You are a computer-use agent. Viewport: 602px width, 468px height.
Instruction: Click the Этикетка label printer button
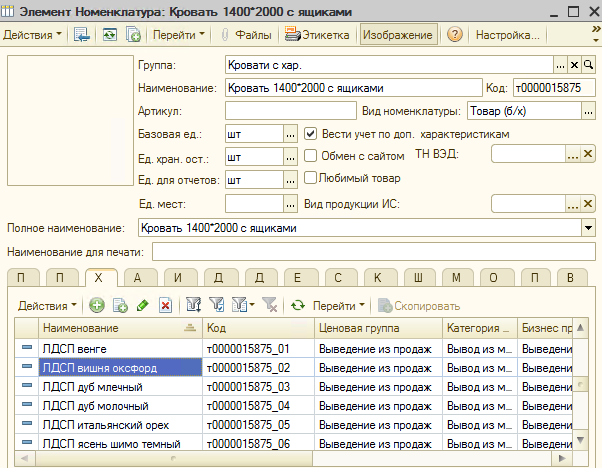(317, 35)
